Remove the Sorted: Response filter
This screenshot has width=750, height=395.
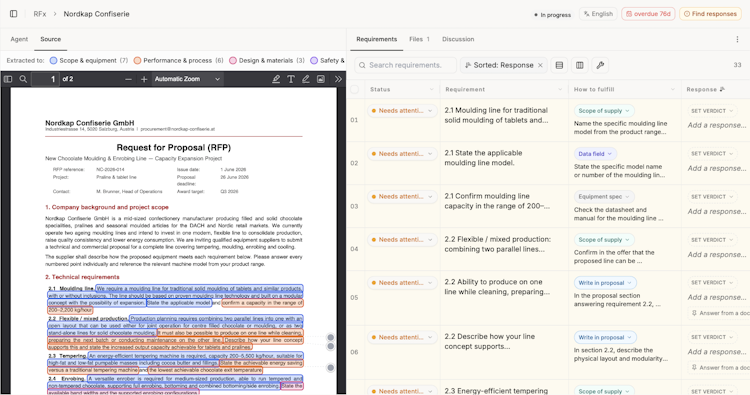tap(540, 65)
